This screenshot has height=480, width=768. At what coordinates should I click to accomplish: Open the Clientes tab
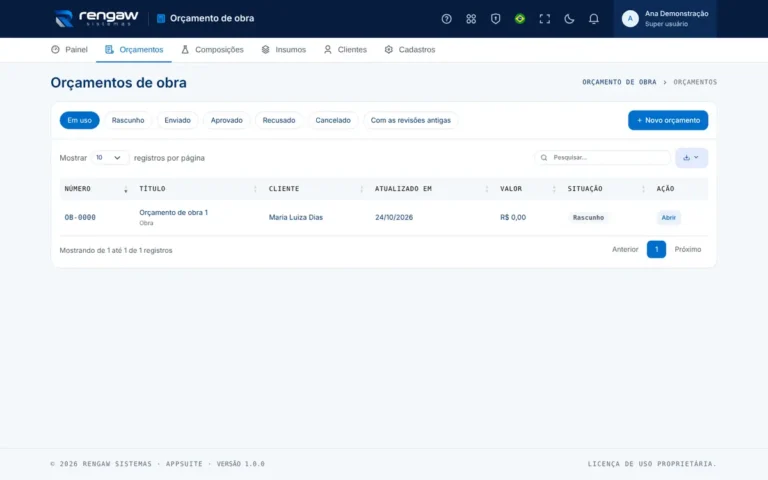(345, 49)
